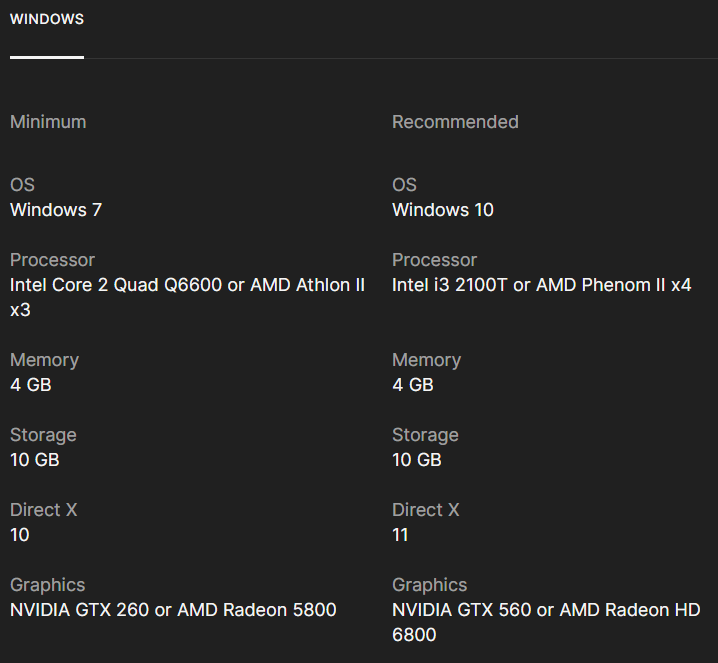
Task: Click the Graphics label under Recommended
Action: tap(429, 585)
